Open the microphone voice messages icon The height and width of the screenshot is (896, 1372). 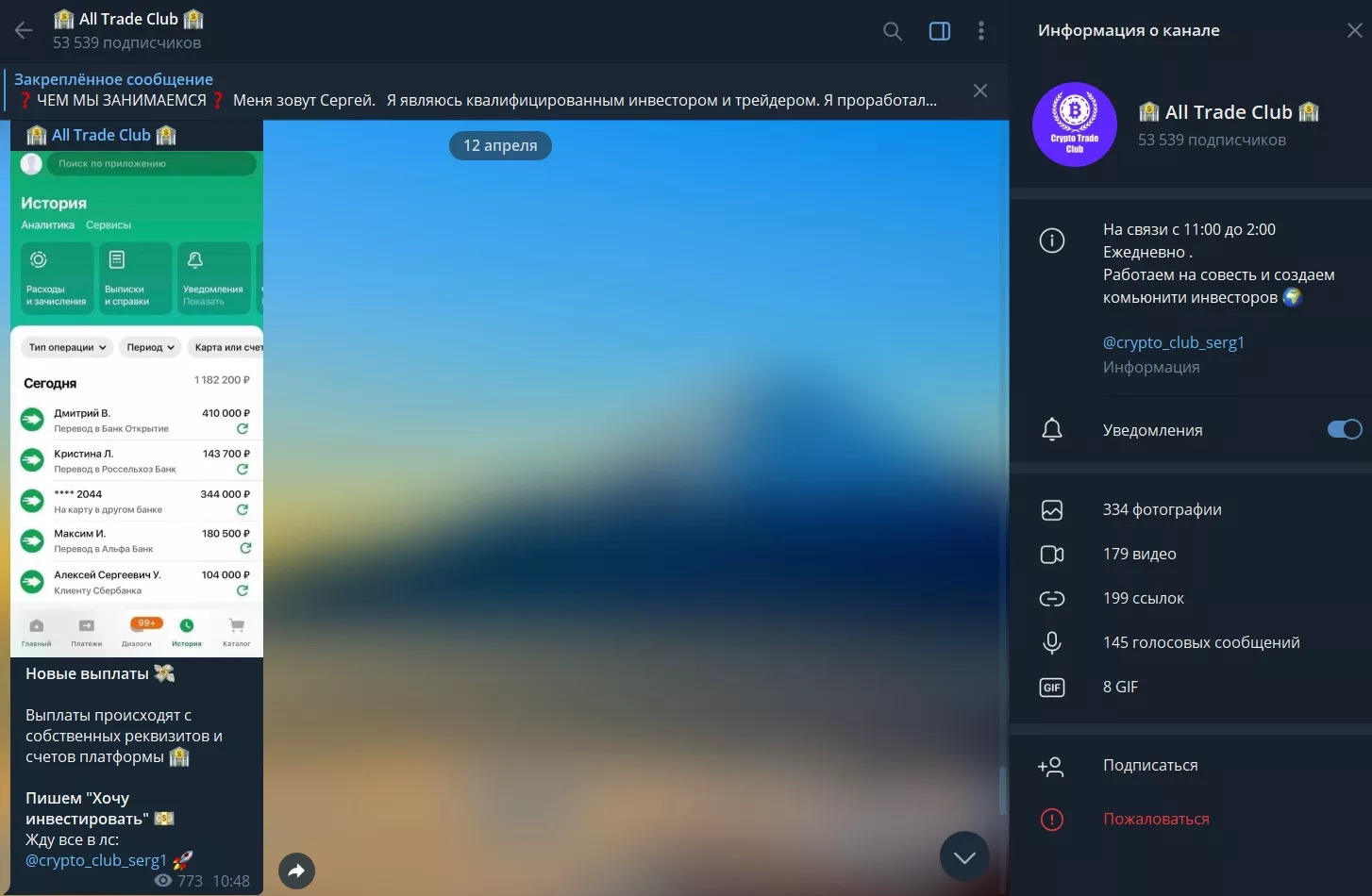1052,643
